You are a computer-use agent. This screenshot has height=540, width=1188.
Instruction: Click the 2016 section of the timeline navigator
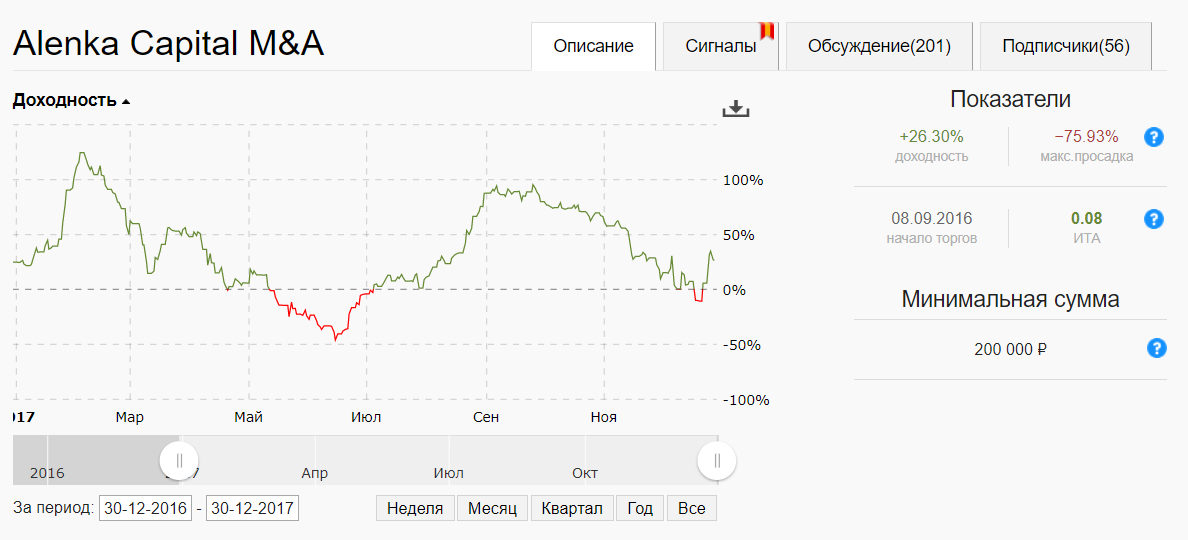point(47,473)
